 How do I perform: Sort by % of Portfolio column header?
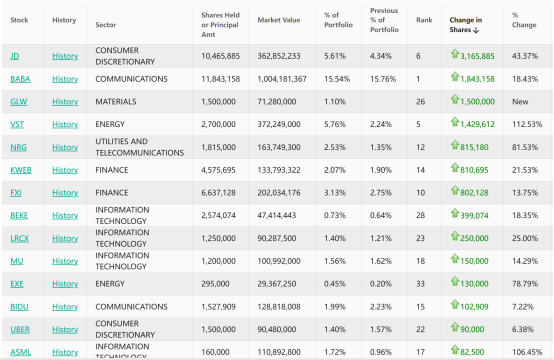click(338, 20)
